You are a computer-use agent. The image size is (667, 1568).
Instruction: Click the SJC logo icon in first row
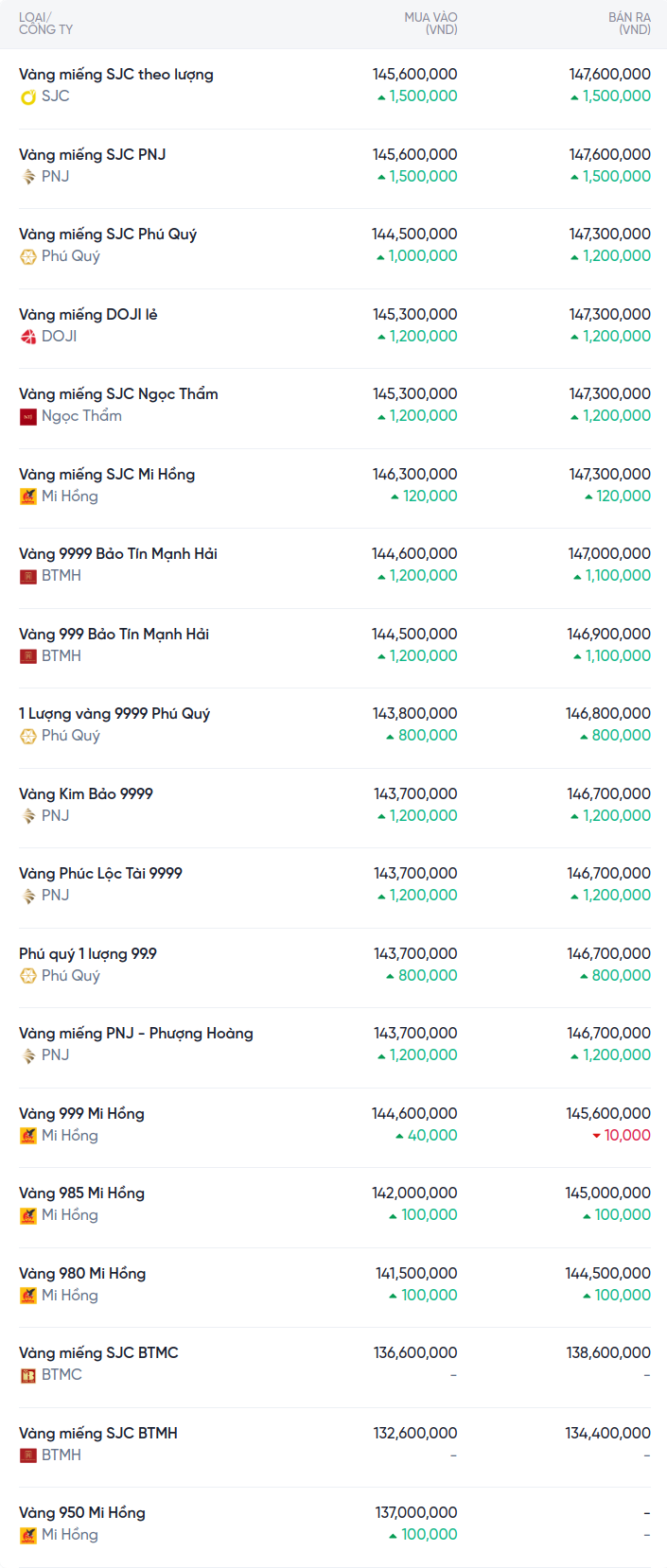tap(28, 96)
